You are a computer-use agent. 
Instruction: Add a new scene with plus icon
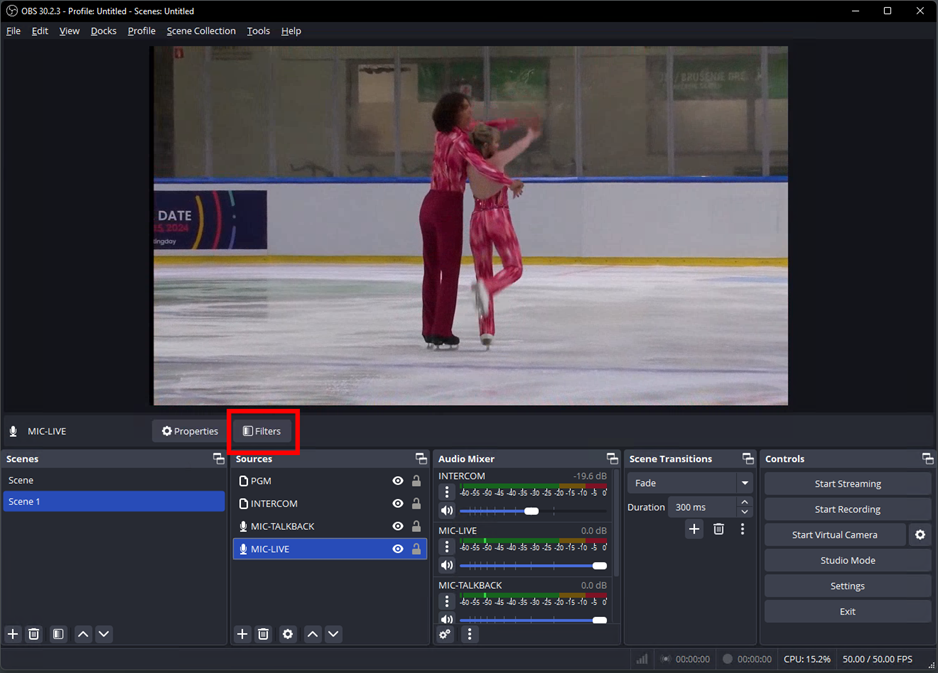coord(13,634)
